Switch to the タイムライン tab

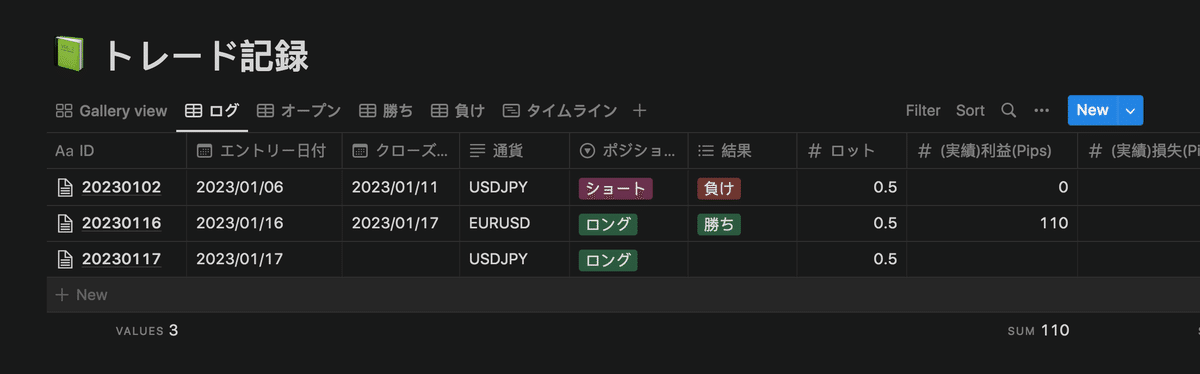[560, 110]
